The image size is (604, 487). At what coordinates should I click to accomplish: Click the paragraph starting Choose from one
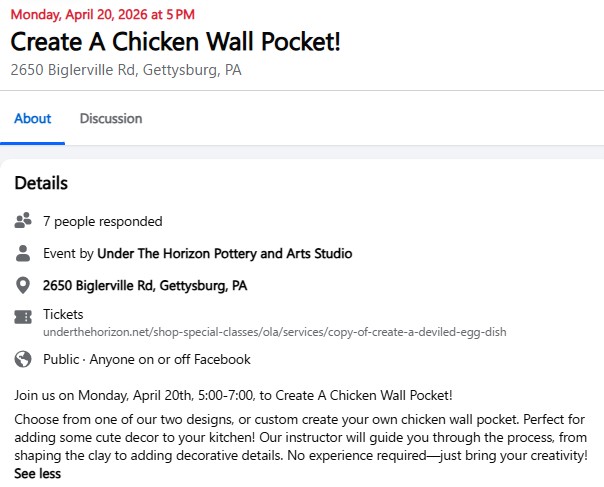click(300, 437)
